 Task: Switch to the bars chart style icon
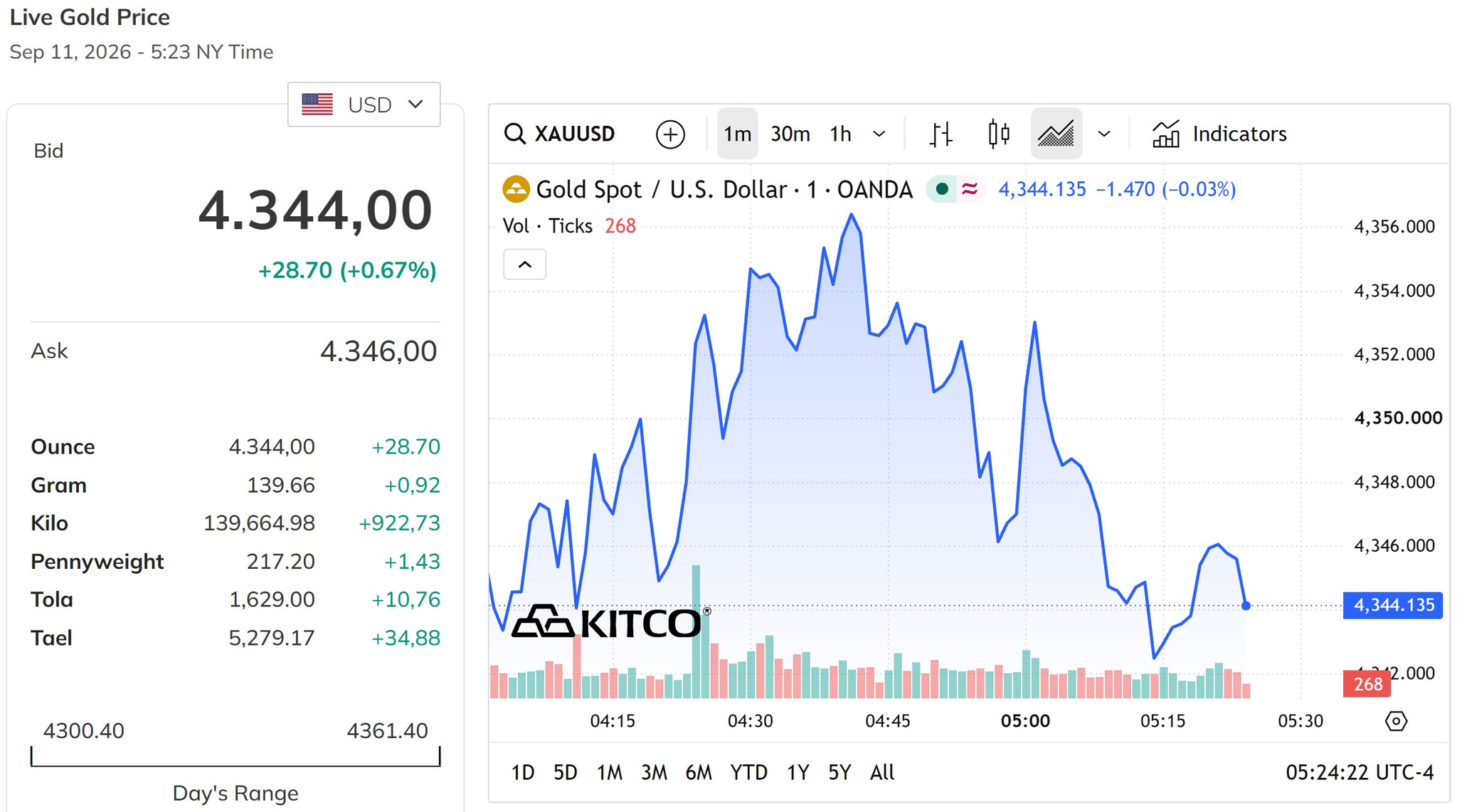pyautogui.click(x=941, y=134)
